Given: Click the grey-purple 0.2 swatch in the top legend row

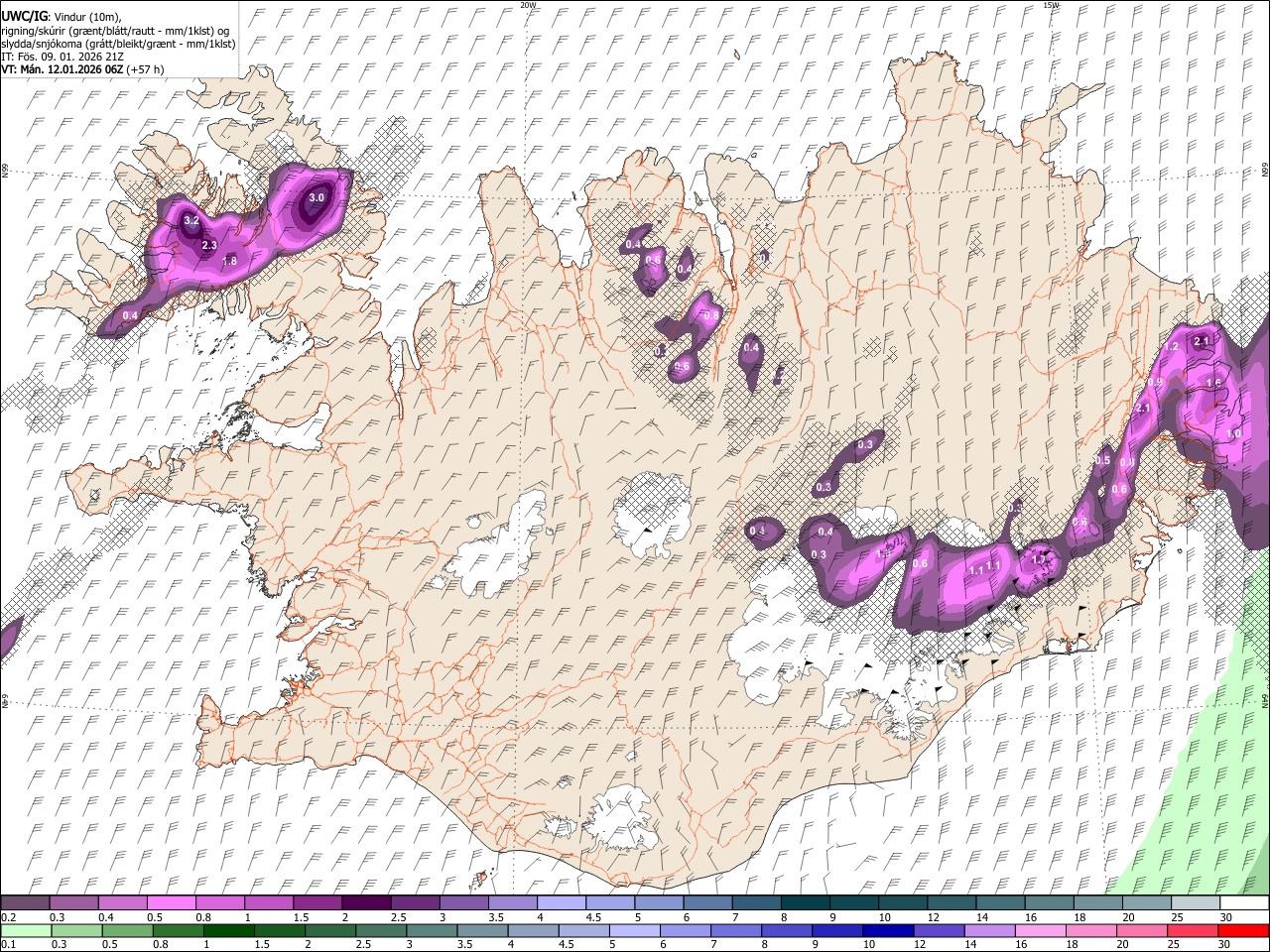Looking at the screenshot, I should [25, 903].
